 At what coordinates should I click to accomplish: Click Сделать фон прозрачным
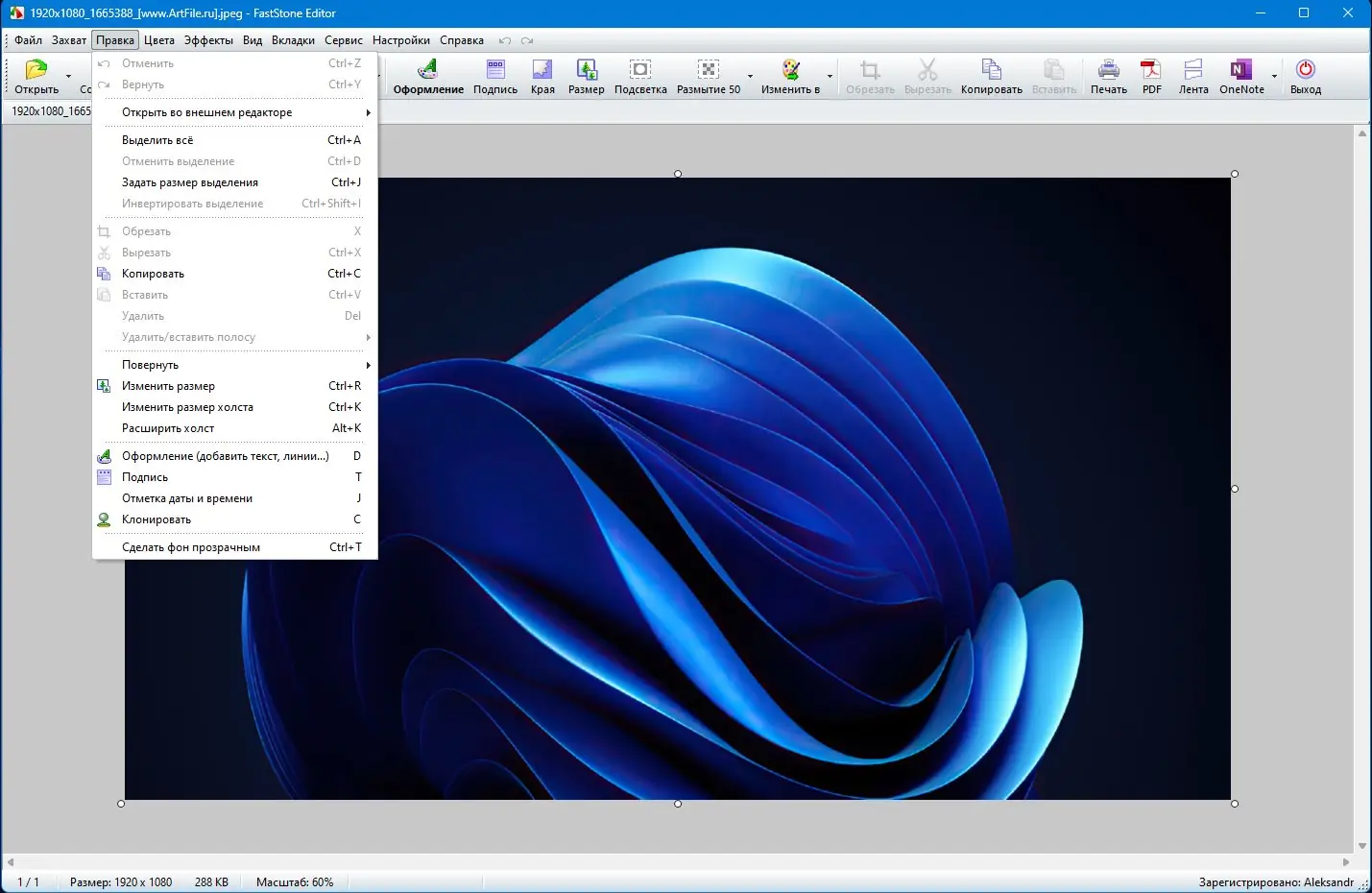click(191, 547)
